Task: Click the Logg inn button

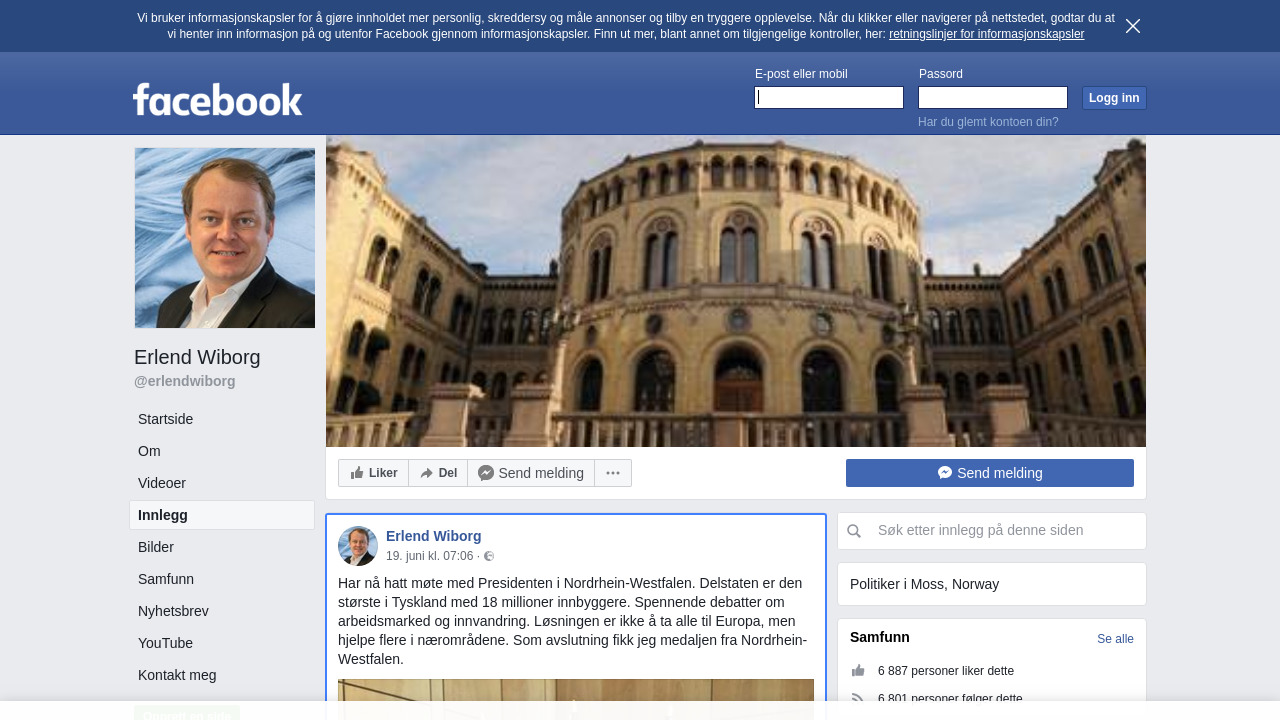Action: coord(1114,97)
